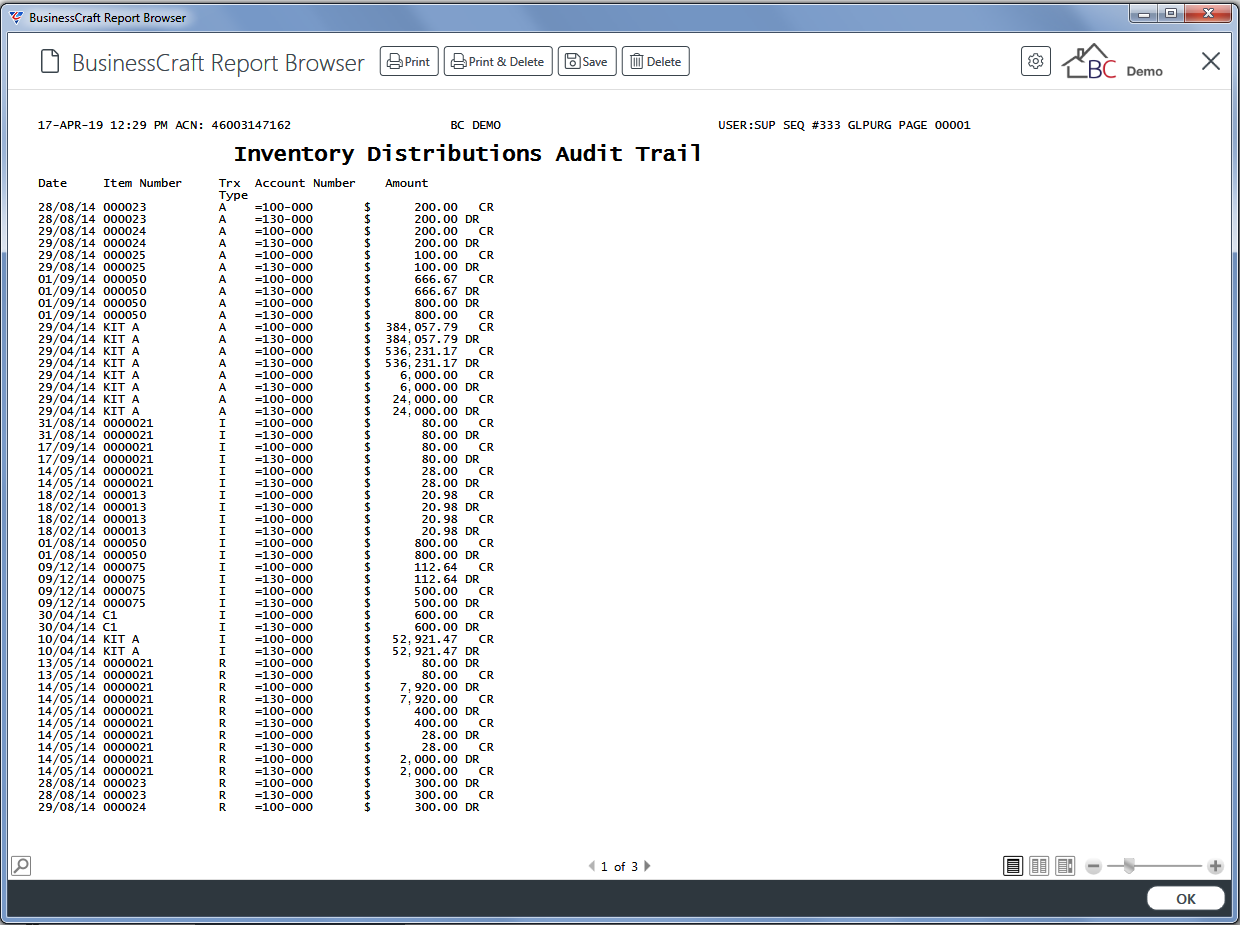Click the 'Trx Type' column header
The image size is (1240, 925).
pos(233,189)
